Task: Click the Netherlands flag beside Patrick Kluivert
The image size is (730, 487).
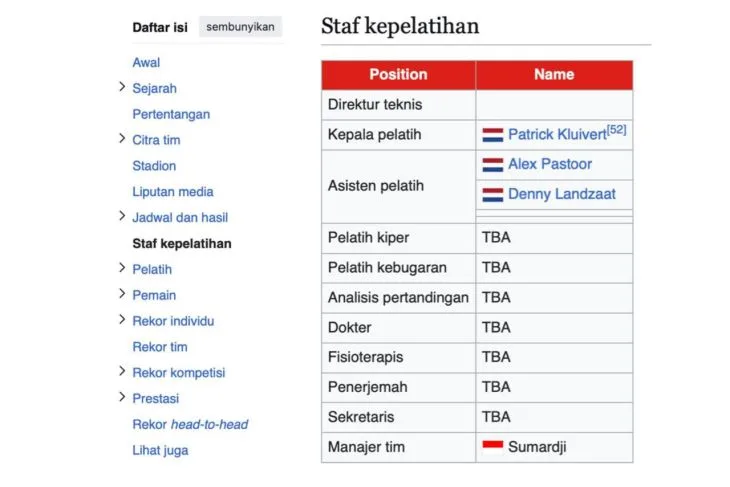Action: (492, 134)
